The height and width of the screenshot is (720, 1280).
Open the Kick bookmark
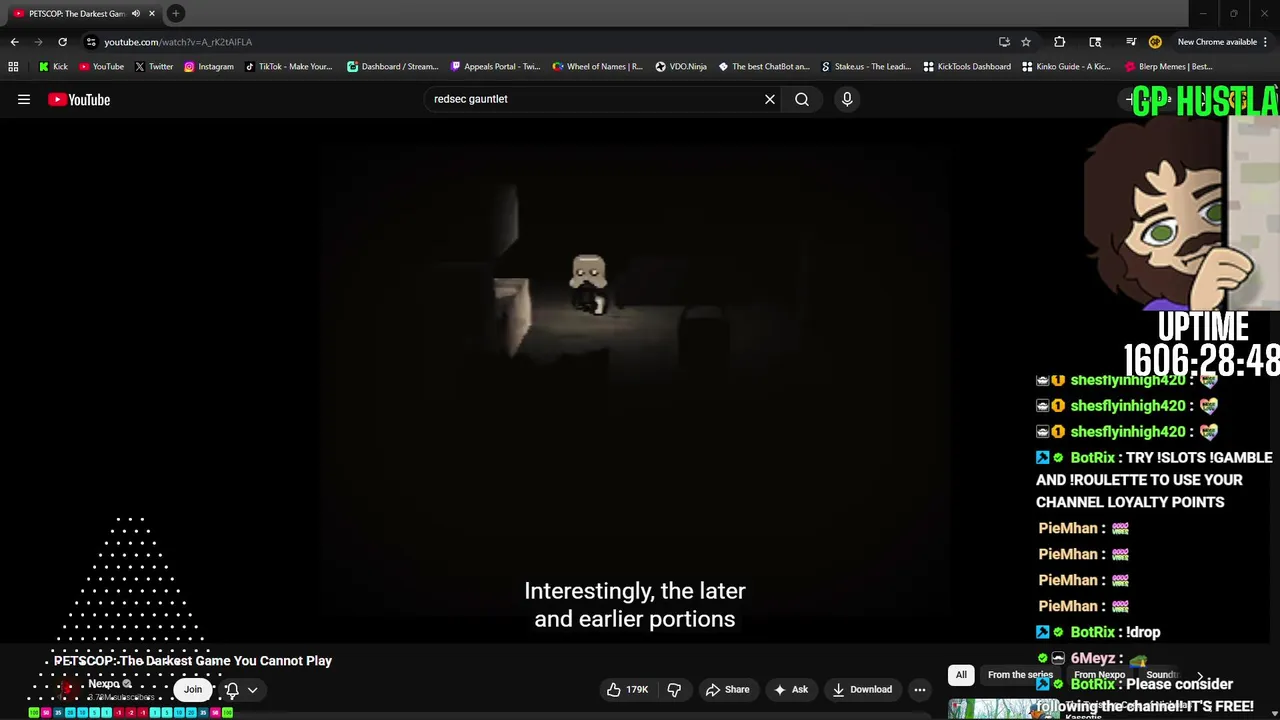53,67
